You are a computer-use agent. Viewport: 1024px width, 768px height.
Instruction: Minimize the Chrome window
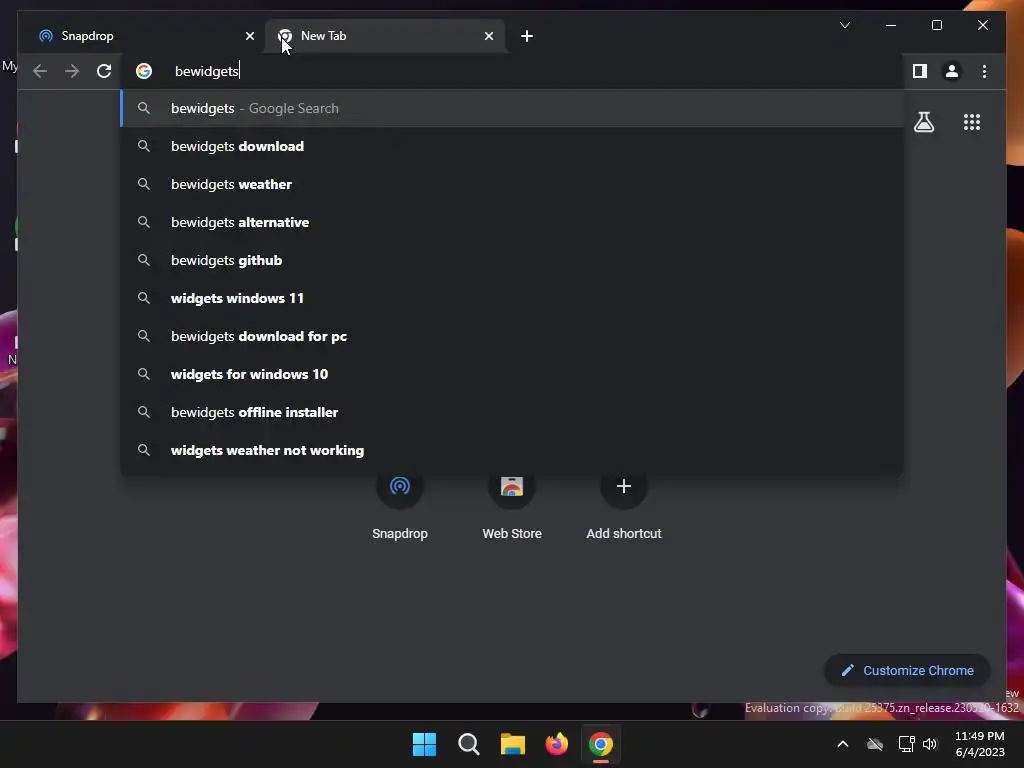point(891,25)
